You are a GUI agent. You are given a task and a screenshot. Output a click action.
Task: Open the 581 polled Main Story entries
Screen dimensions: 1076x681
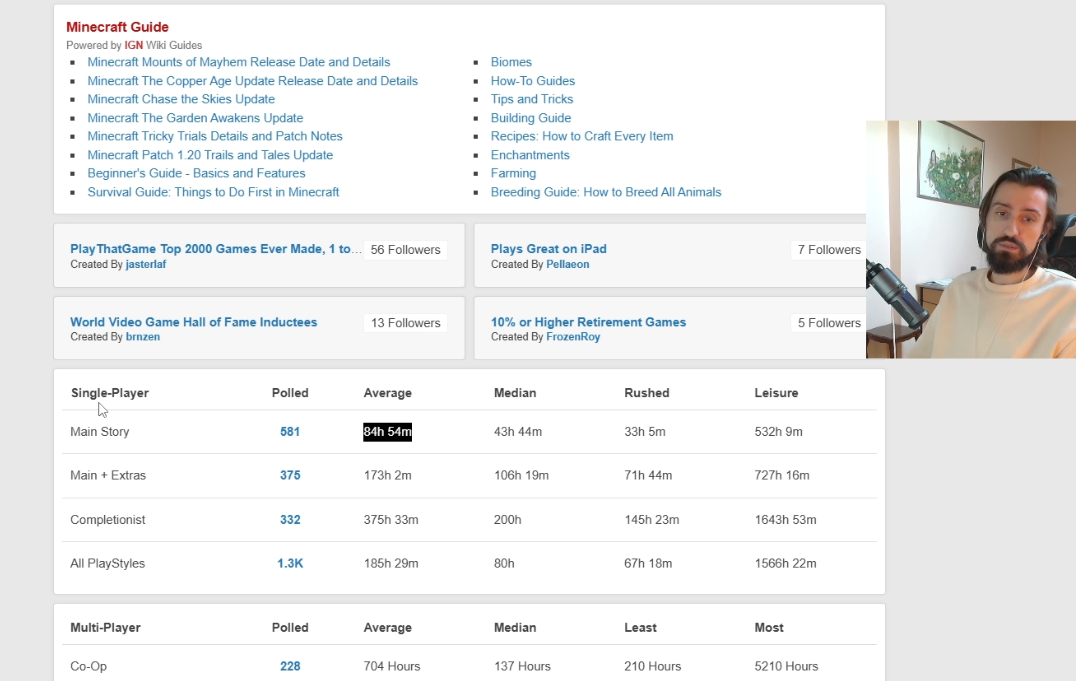(290, 432)
